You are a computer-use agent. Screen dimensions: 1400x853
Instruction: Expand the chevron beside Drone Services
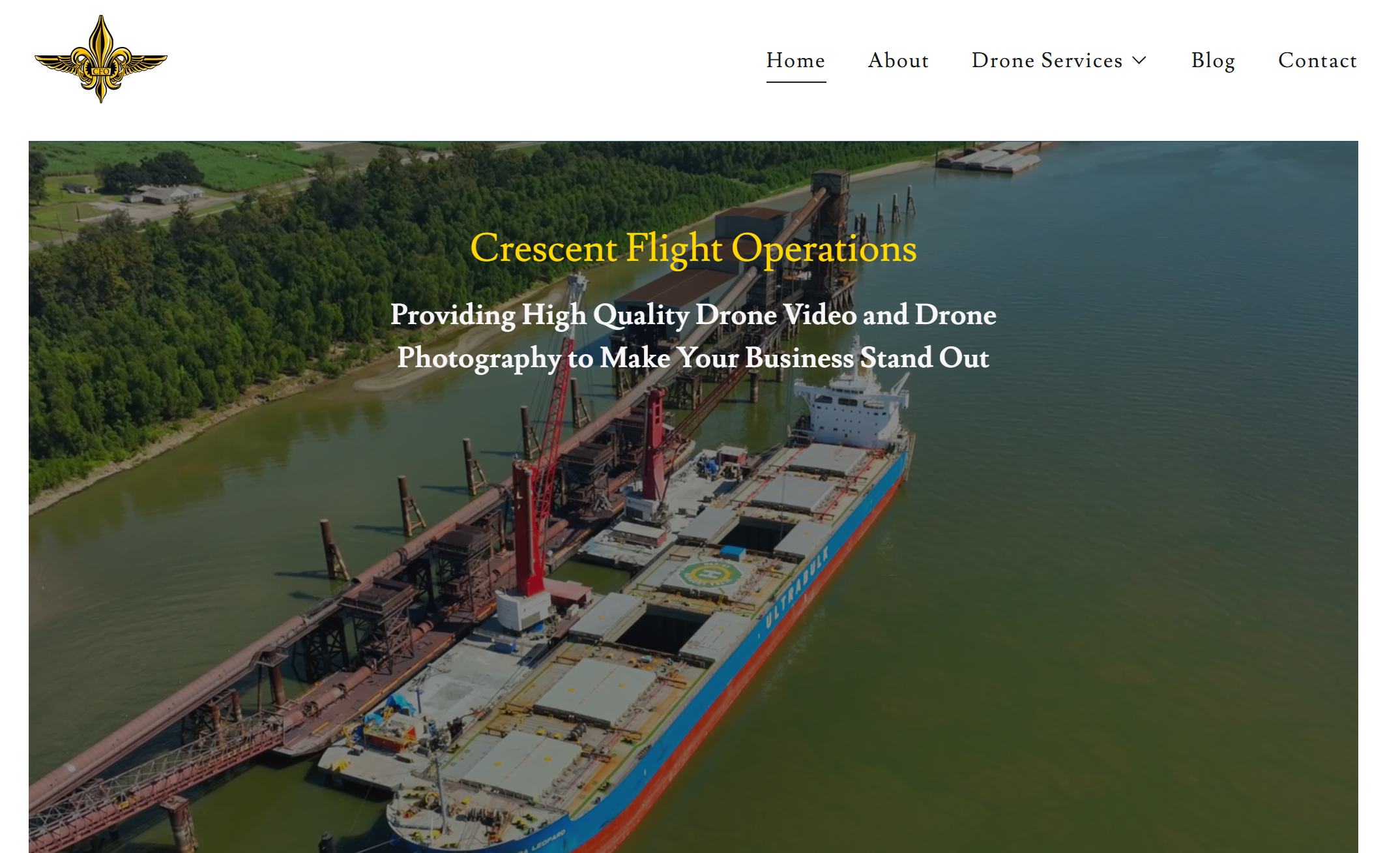(1139, 61)
